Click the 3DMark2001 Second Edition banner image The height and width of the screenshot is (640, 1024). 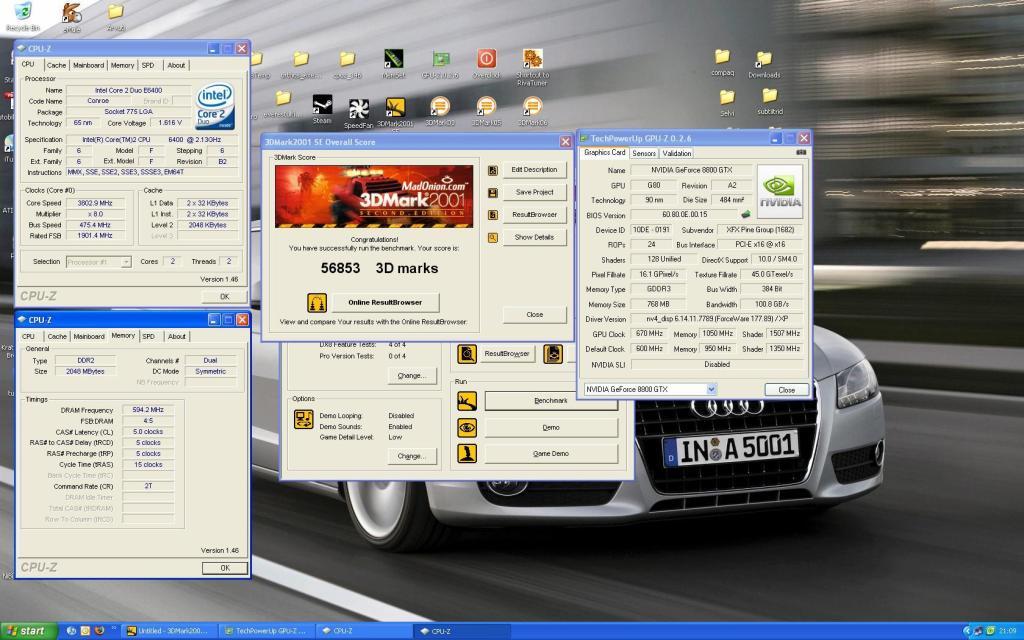pos(374,196)
